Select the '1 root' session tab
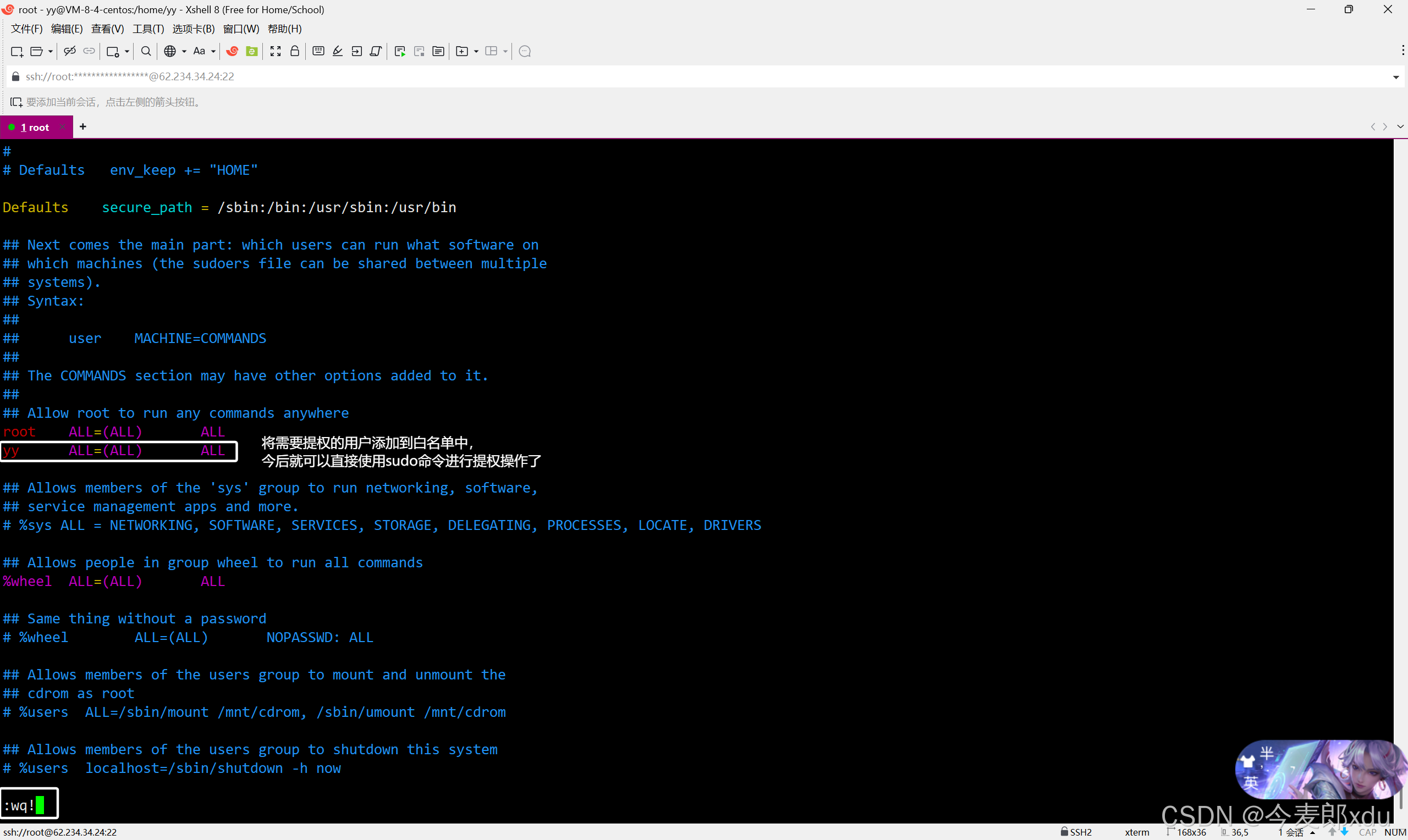The width and height of the screenshot is (1408, 840). pos(34,128)
